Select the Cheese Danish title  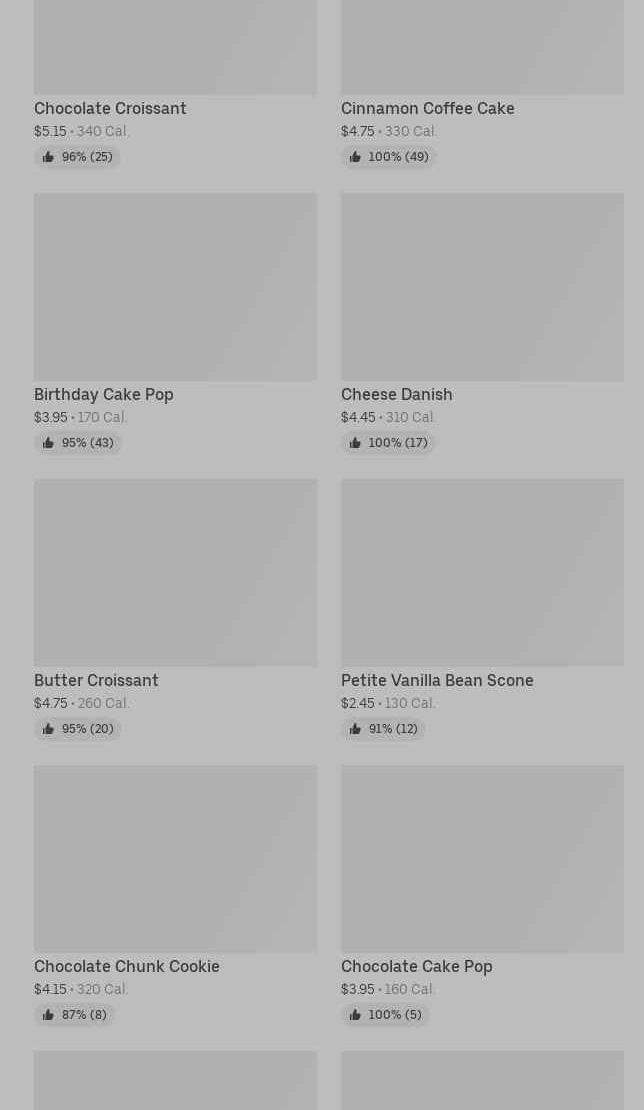click(x=396, y=394)
